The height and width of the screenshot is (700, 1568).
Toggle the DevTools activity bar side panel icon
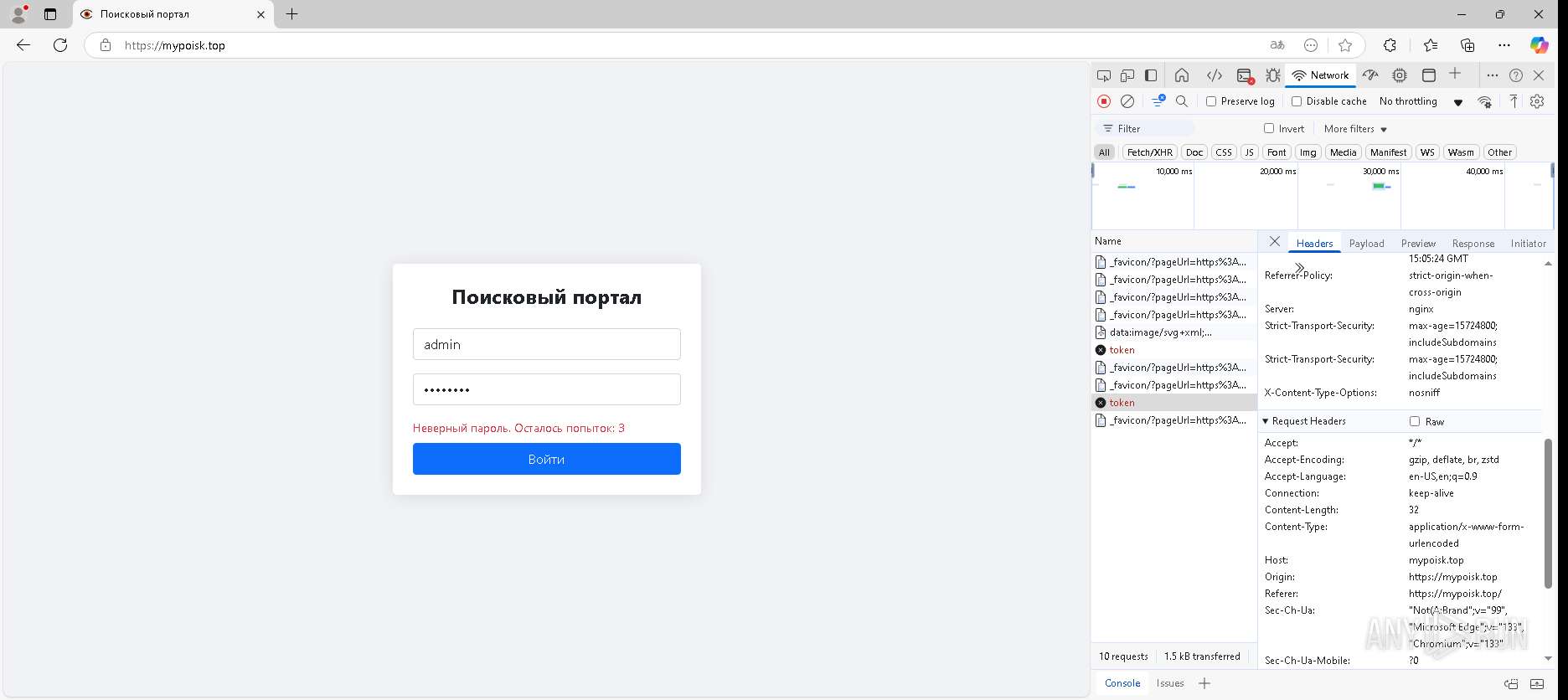1151,75
